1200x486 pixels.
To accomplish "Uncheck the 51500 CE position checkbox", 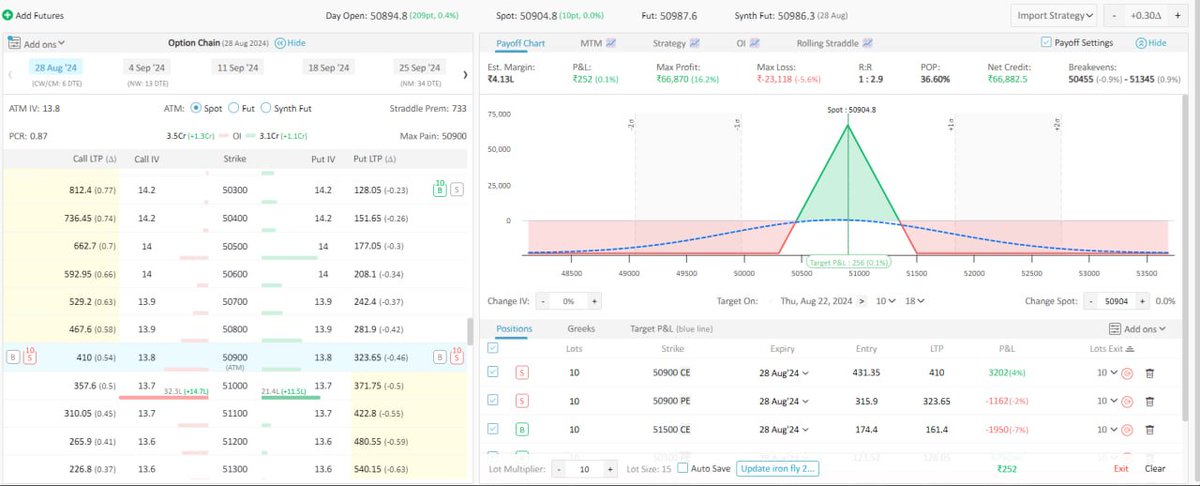I will click(x=491, y=429).
